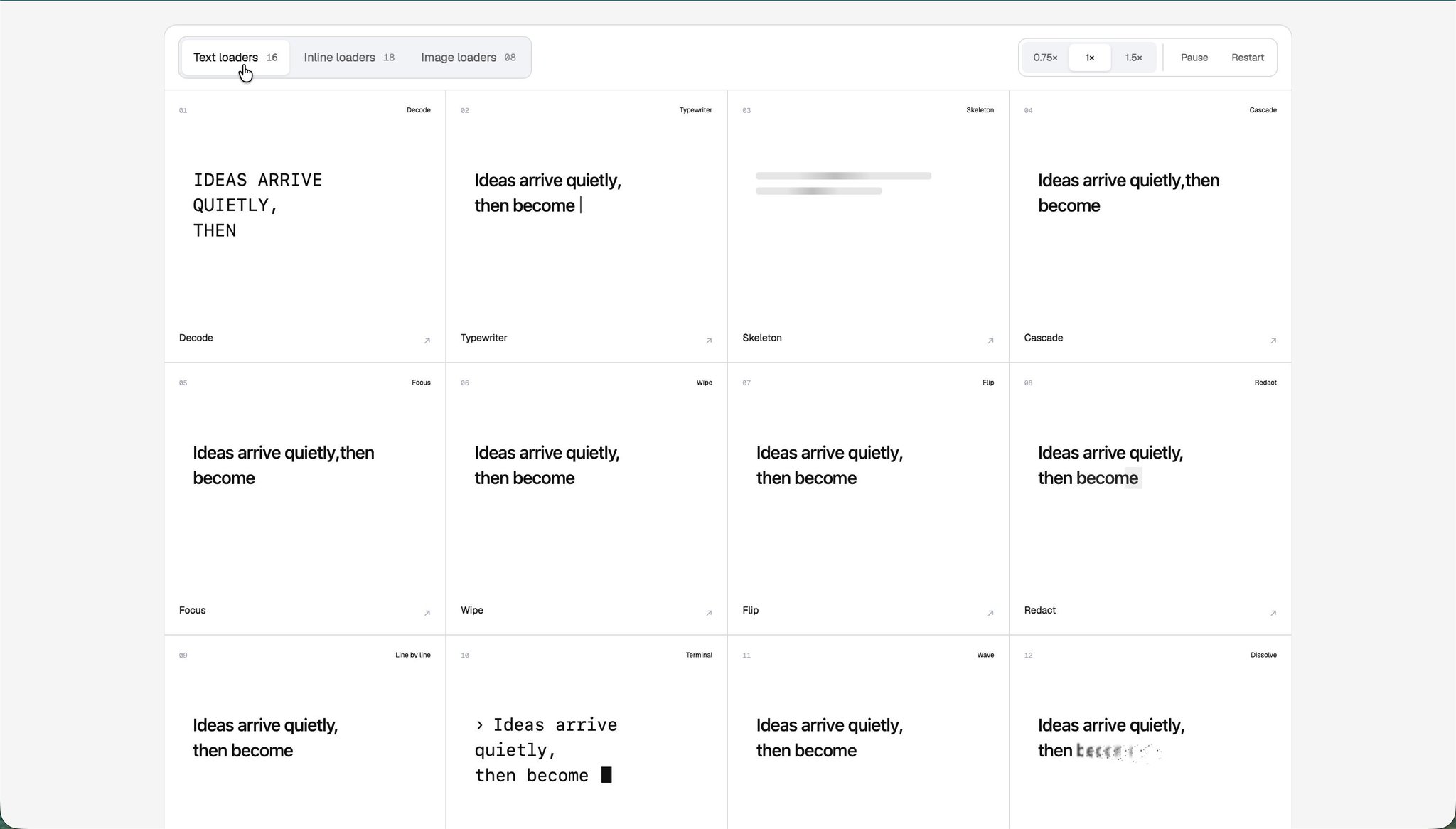
Task: Click card number 04 label
Action: 1029,110
